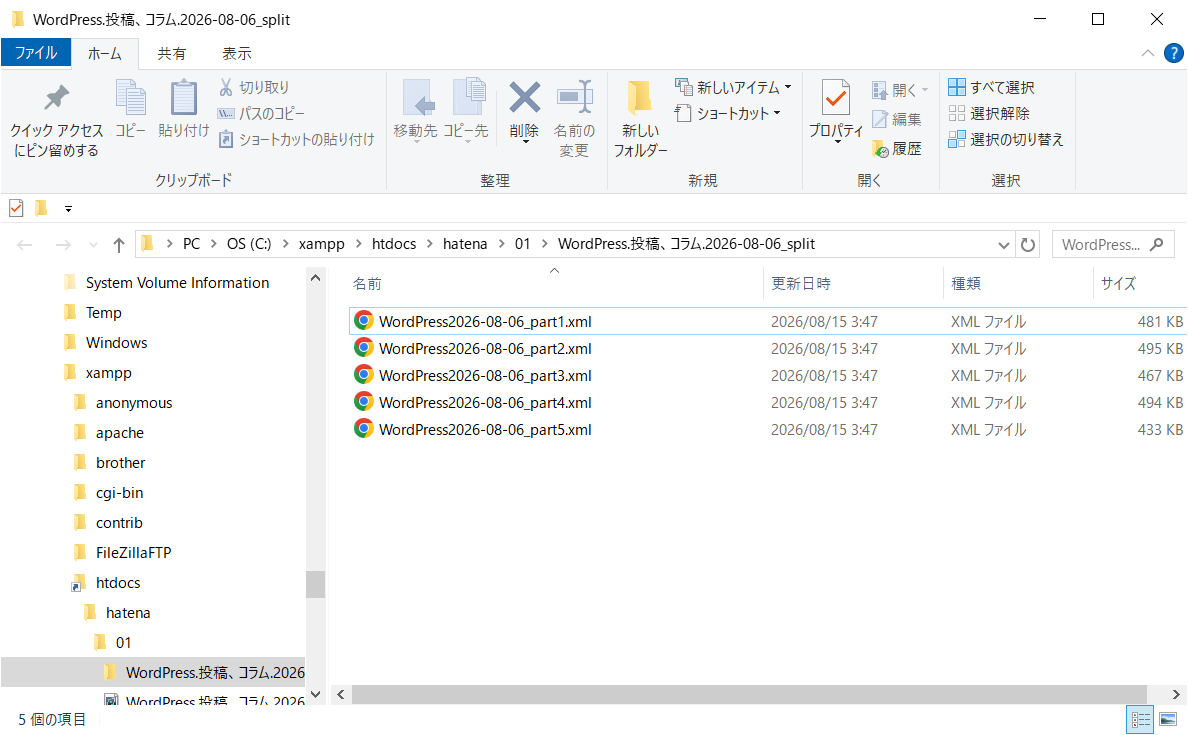Switch to the 共有 ribbon tab
Viewport: 1188px width, 735px height.
coord(171,54)
